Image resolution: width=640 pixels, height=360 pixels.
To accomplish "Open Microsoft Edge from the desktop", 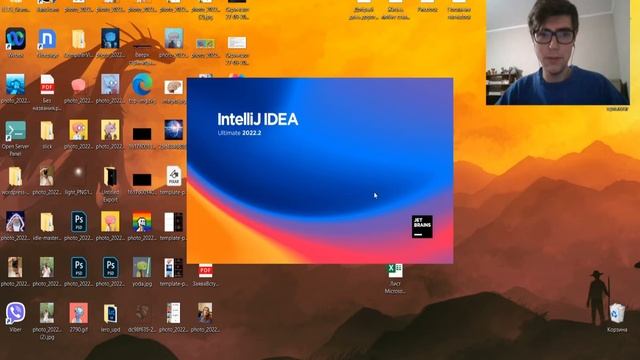I will tap(142, 84).
